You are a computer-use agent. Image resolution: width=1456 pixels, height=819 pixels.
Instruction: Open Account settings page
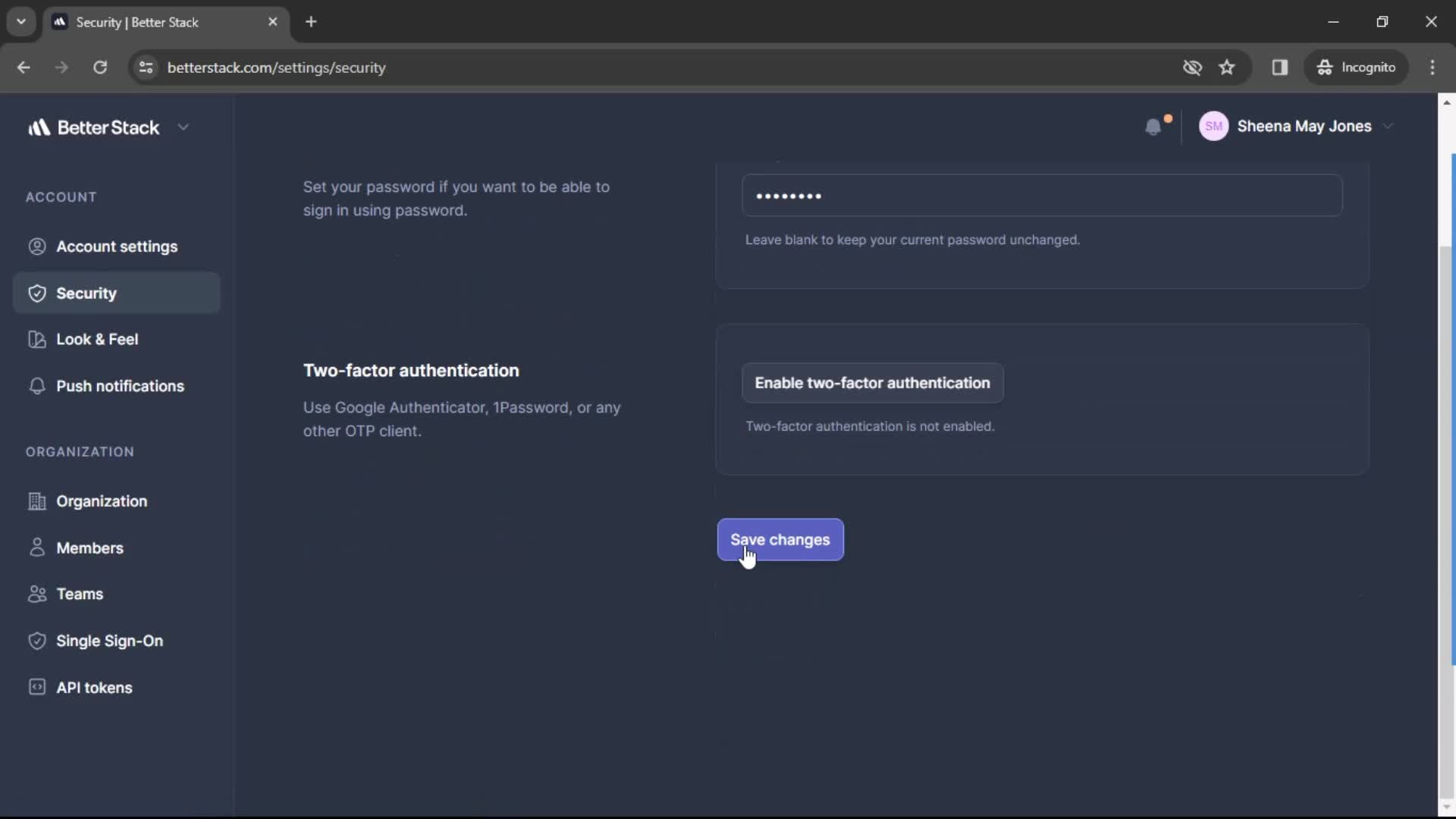click(117, 246)
